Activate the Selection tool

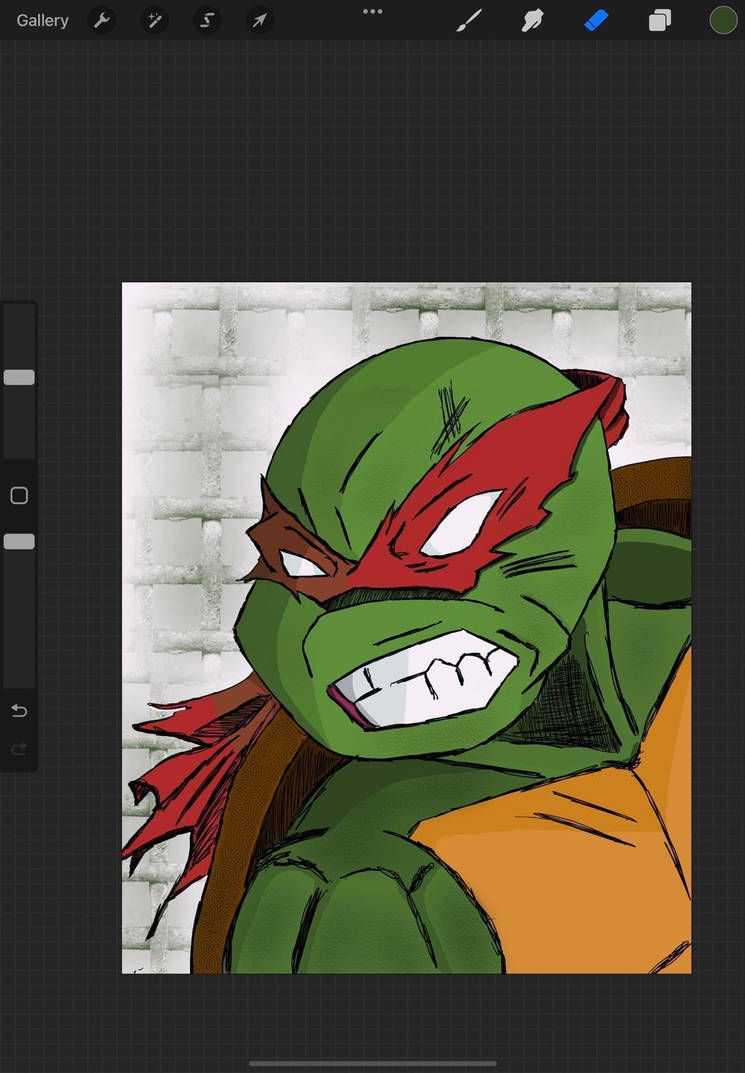click(207, 21)
